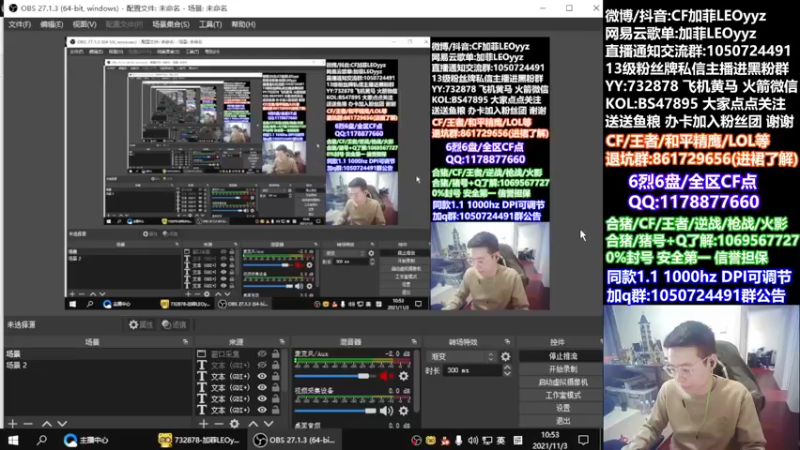Open the 视频采集设备 audio settings gear
Viewport: 800px width, 450px height.
click(x=404, y=411)
